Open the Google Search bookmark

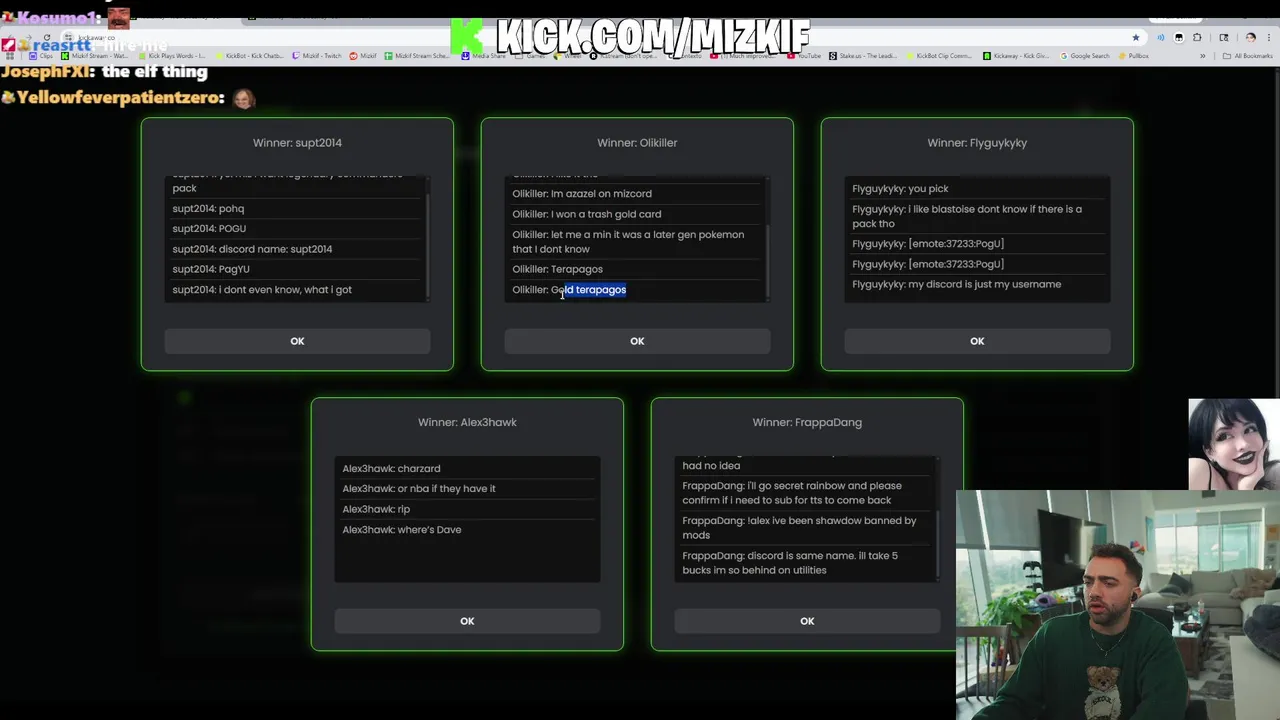coord(1085,56)
